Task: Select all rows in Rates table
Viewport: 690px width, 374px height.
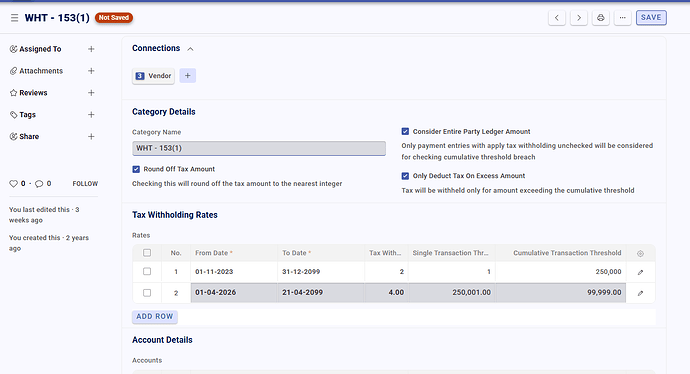Action: 147,253
